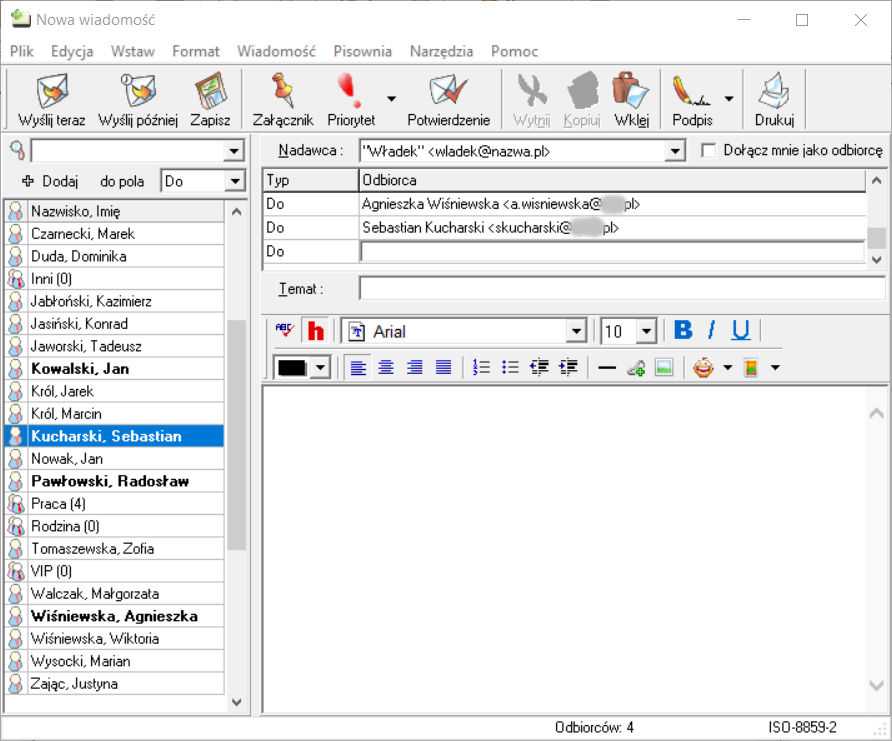The height and width of the screenshot is (741, 892).
Task: Click the Nazwisko, Imię column header
Action: 125,212
